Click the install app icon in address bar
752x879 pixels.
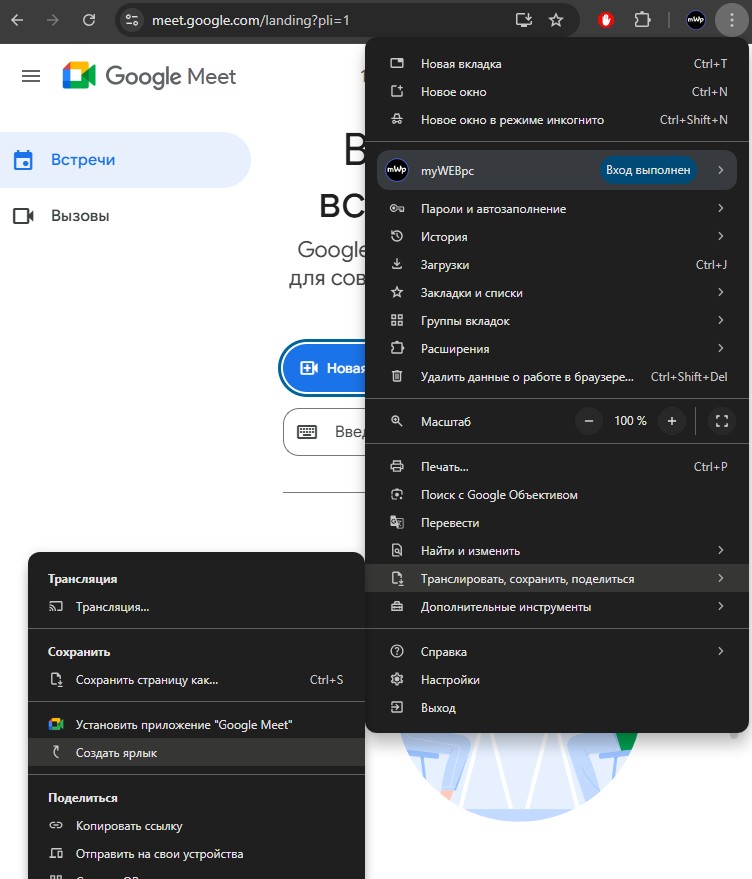(x=524, y=20)
